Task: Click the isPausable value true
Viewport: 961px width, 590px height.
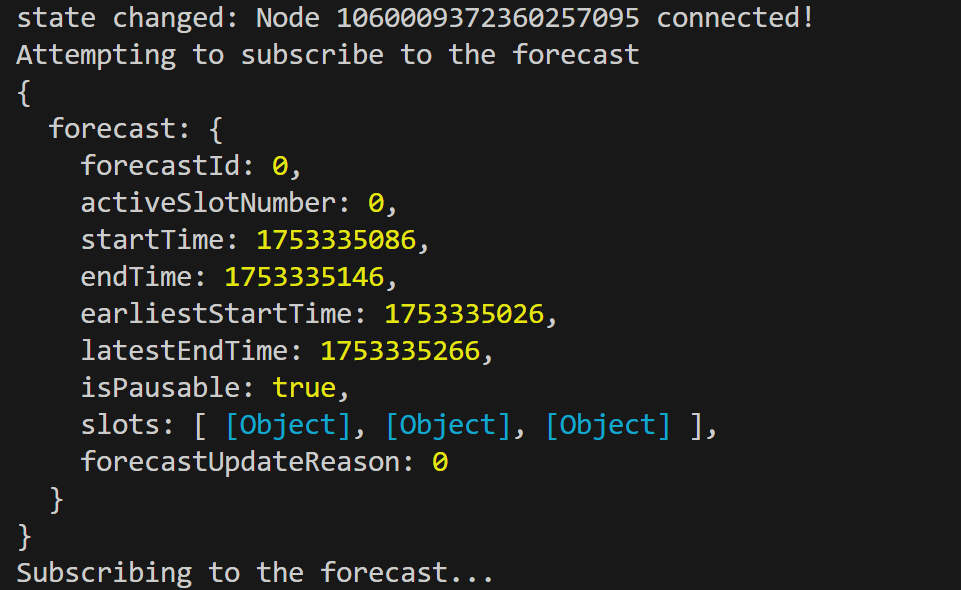Action: [x=304, y=388]
